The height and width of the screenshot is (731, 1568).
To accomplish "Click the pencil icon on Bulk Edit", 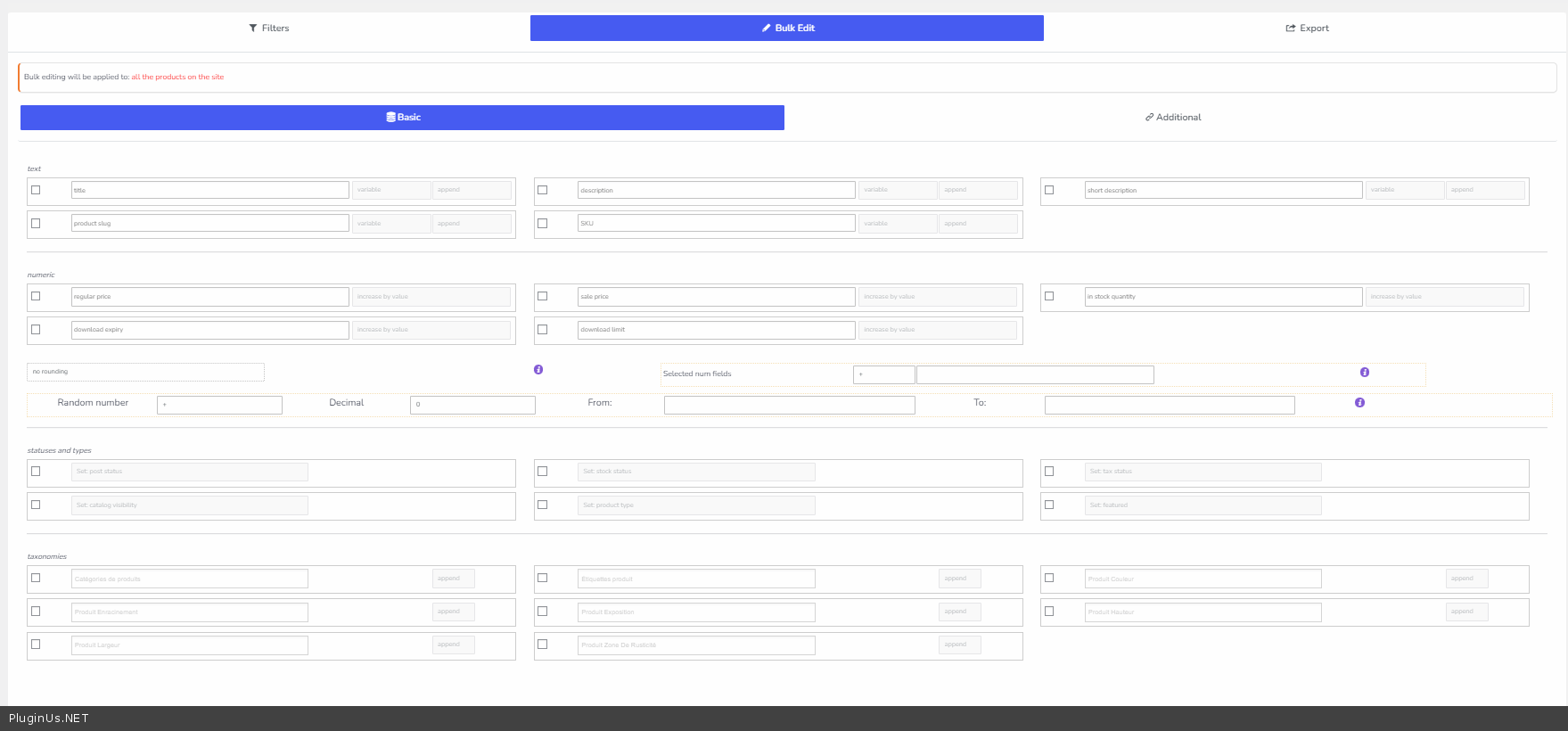I will (766, 29).
